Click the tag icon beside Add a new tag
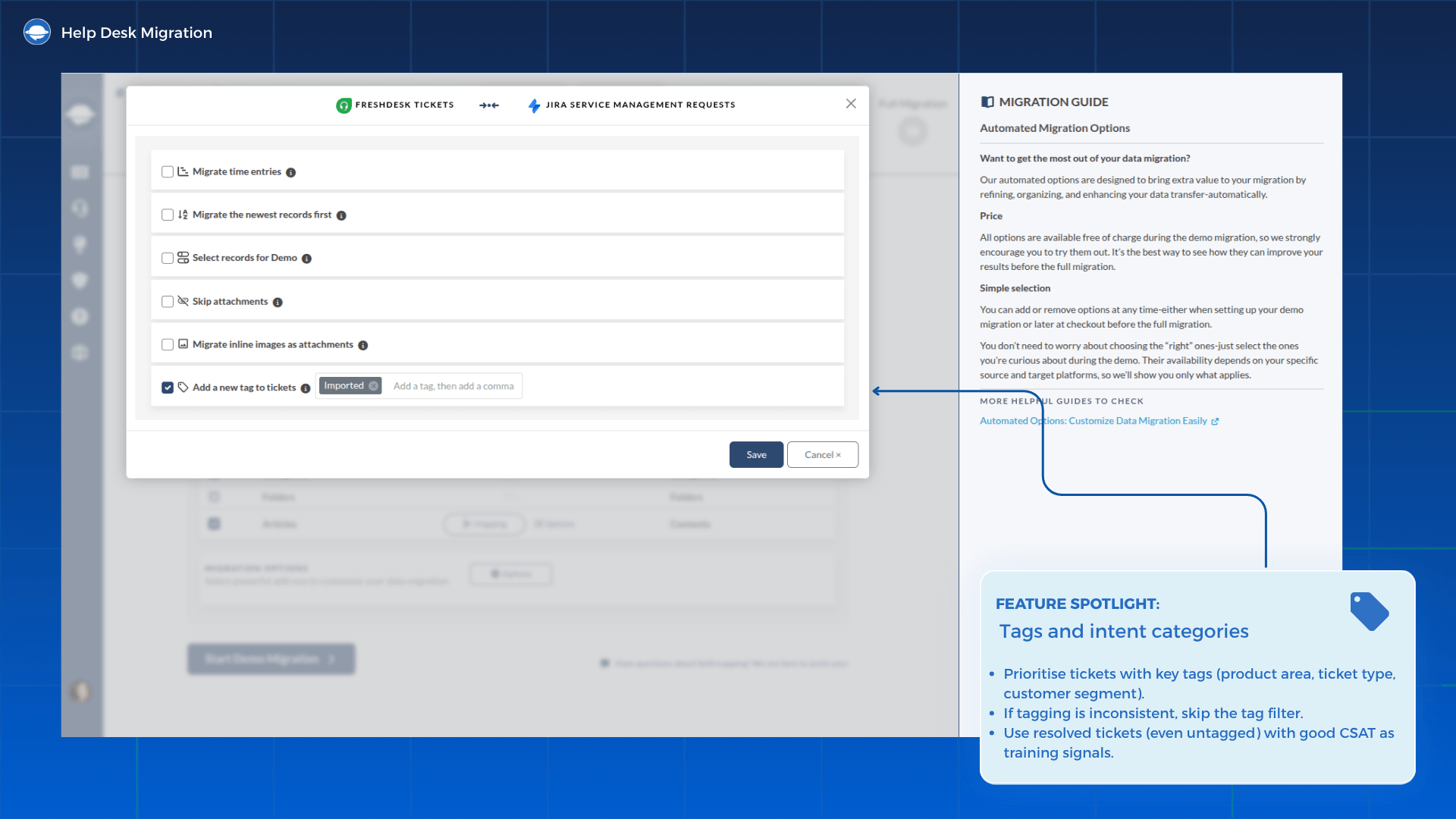 (x=183, y=388)
